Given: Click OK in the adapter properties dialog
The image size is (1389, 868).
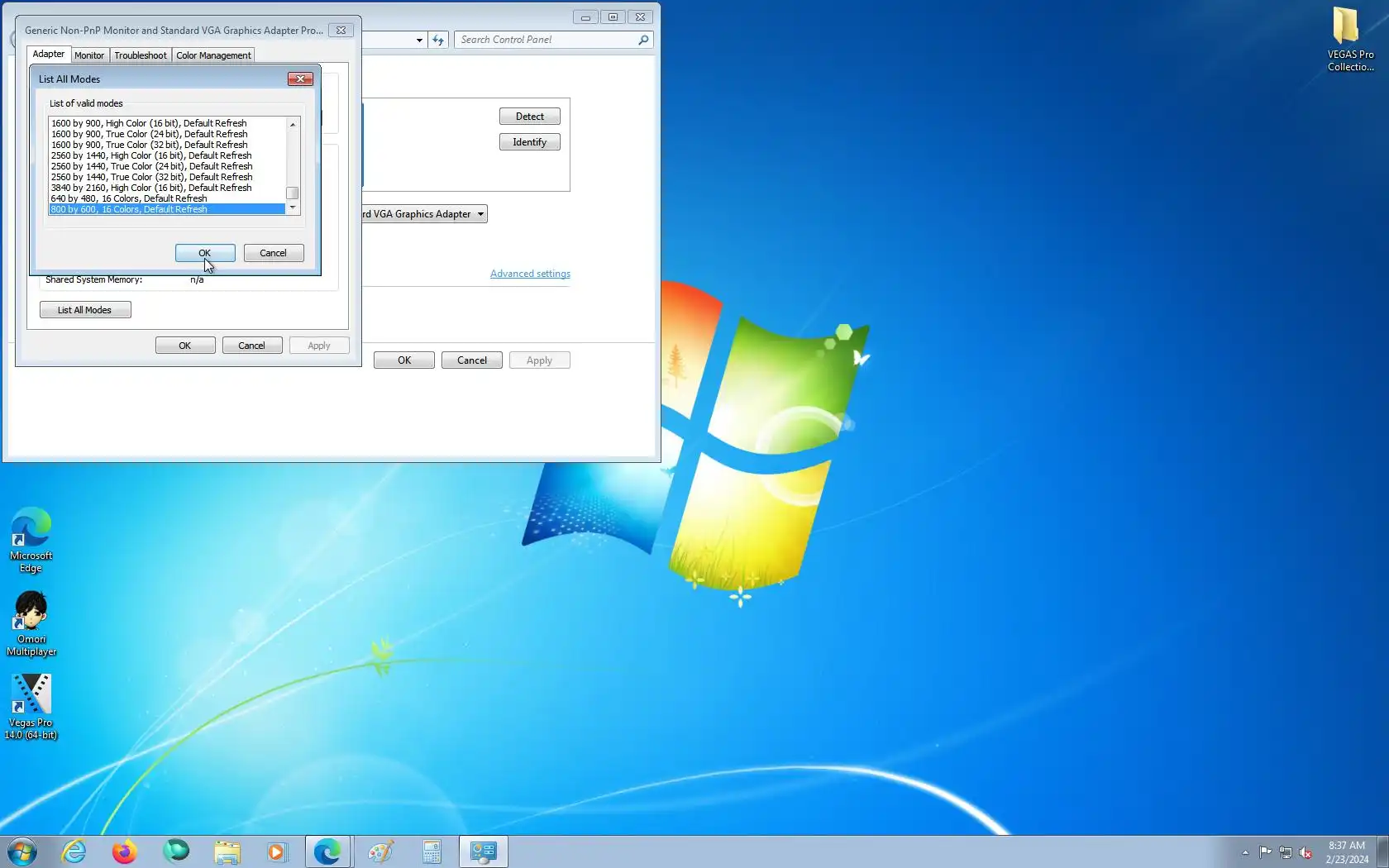Looking at the screenshot, I should pos(185,346).
